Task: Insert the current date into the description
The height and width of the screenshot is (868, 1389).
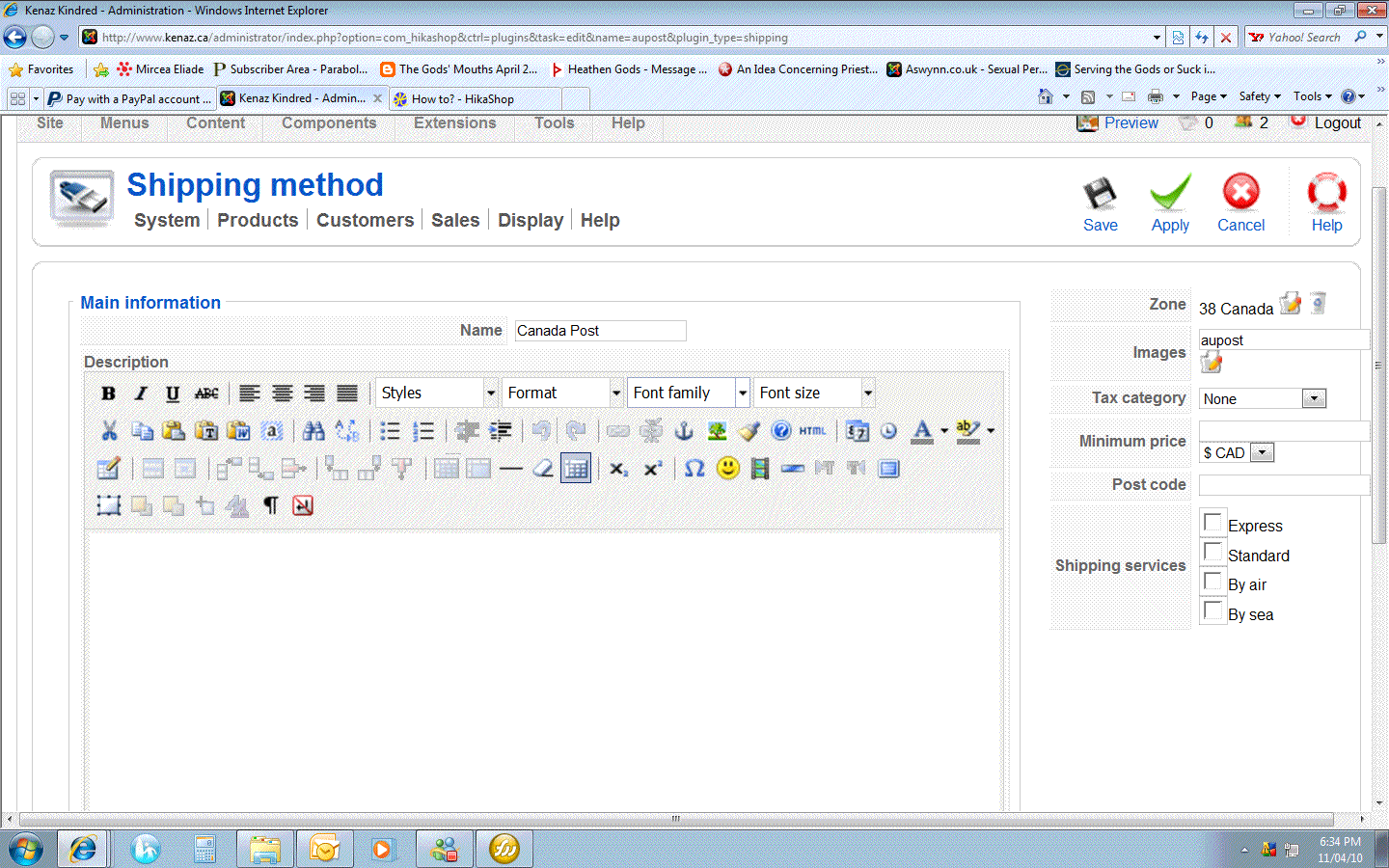Action: [x=857, y=431]
